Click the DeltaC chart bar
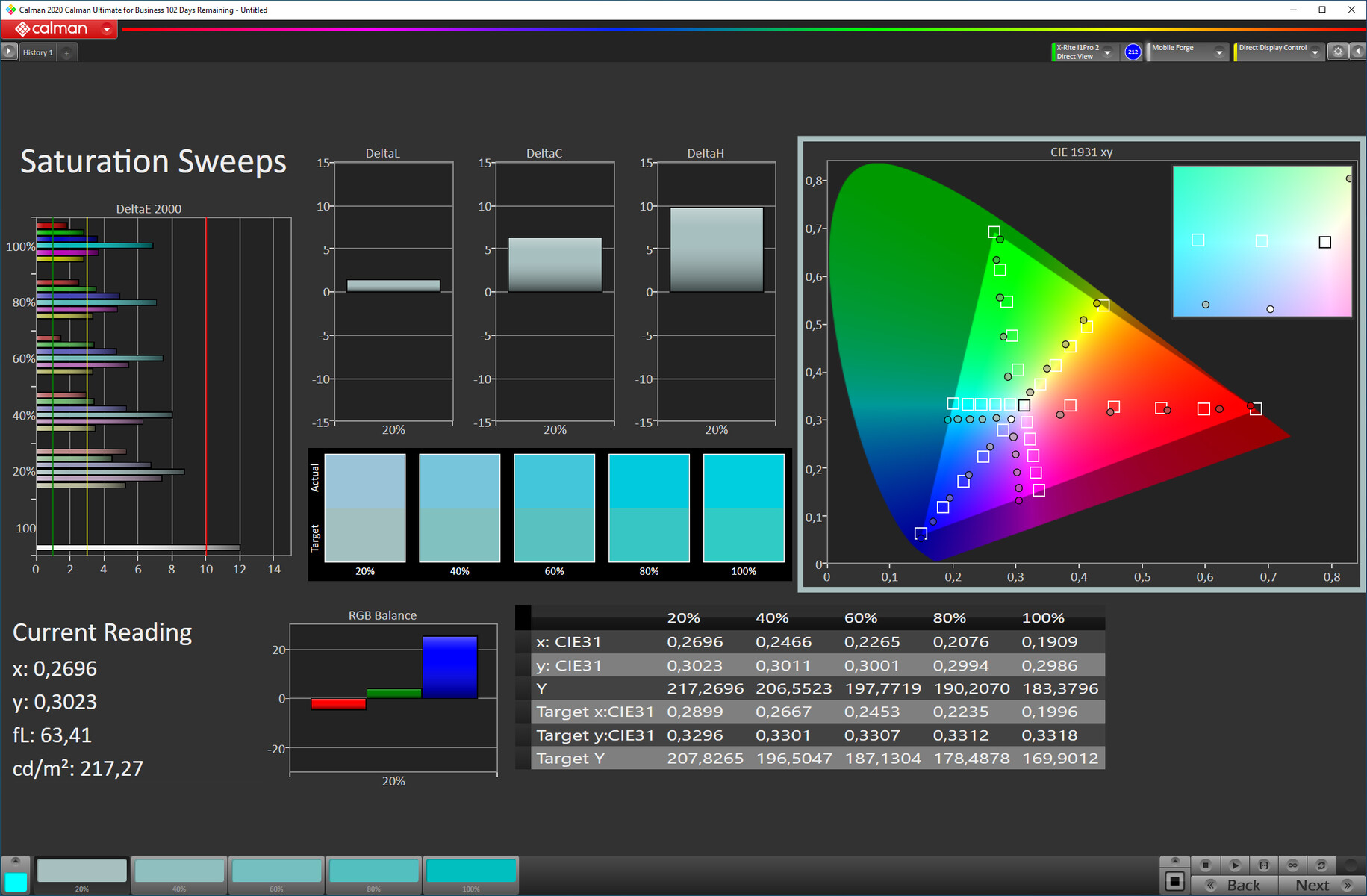 [555, 265]
